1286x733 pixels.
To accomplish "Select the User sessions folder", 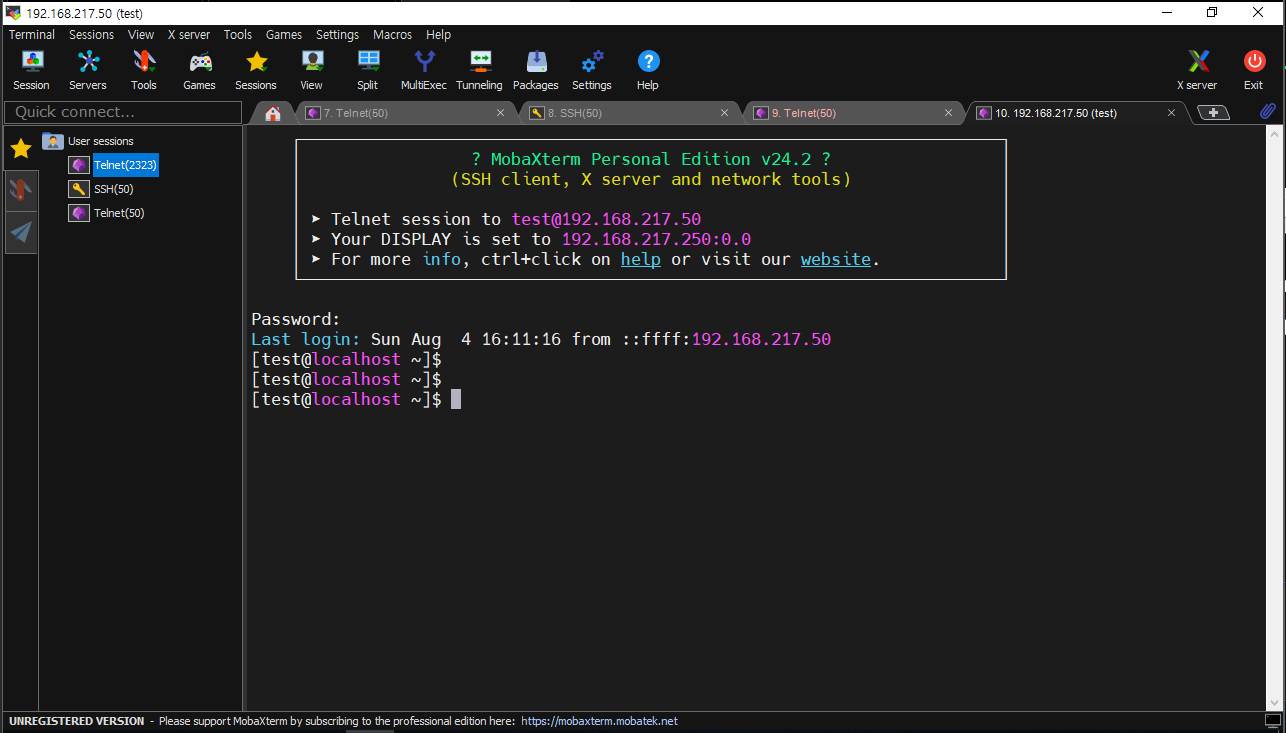I will tap(88, 141).
